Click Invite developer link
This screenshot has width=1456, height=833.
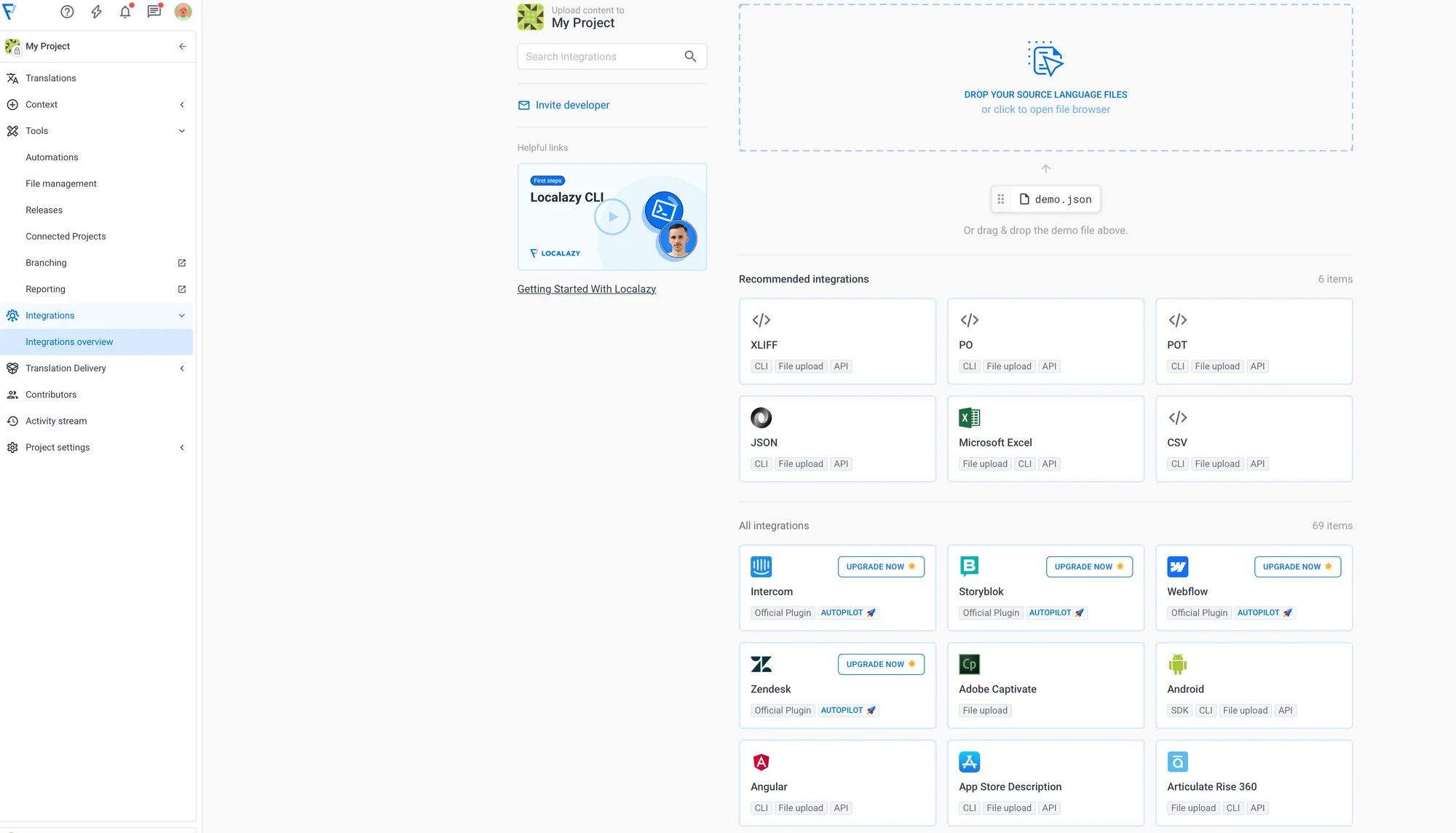(x=572, y=106)
